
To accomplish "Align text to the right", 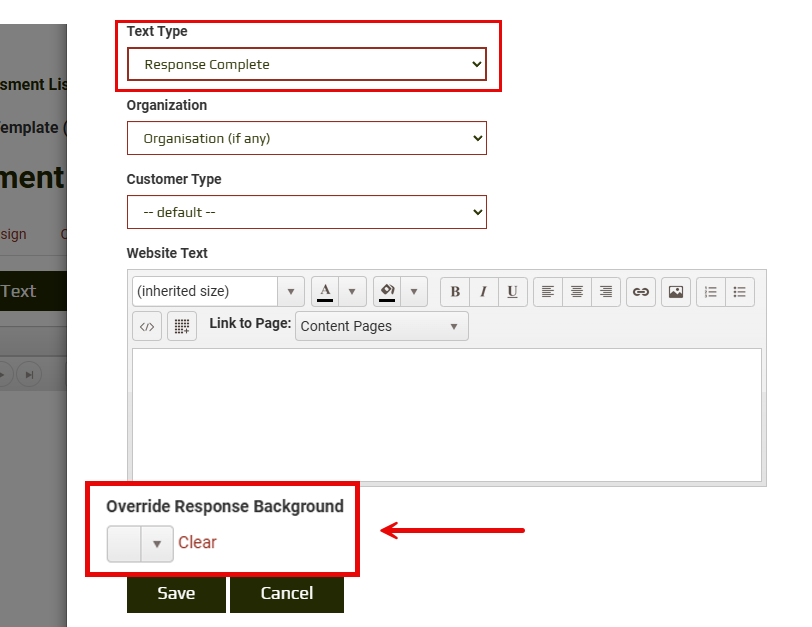I will click(605, 292).
